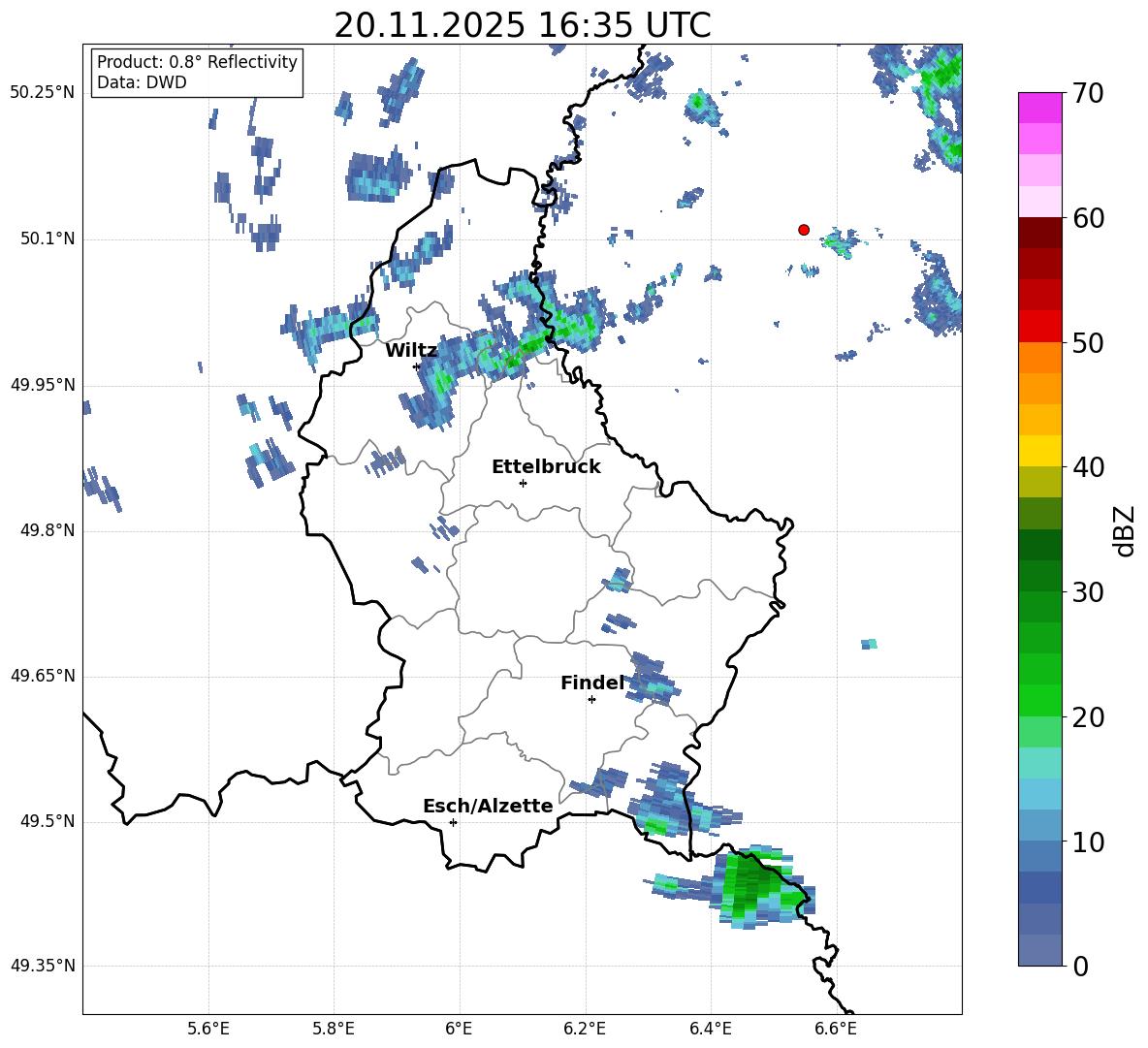1148x1048 pixels.
Task: Click the cross marker at Wiltz
Action: (x=417, y=366)
